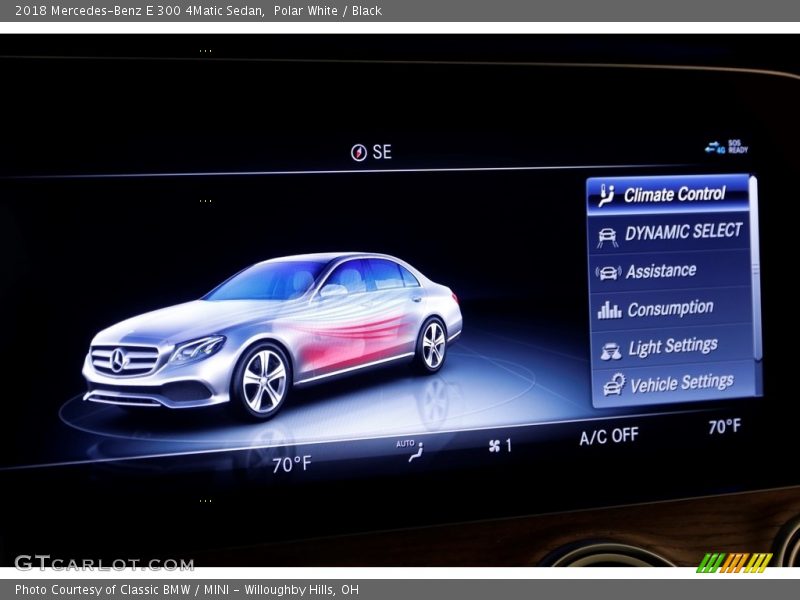Image resolution: width=800 pixels, height=600 pixels.
Task: Open Light Settings in the menu
Action: pos(672,347)
